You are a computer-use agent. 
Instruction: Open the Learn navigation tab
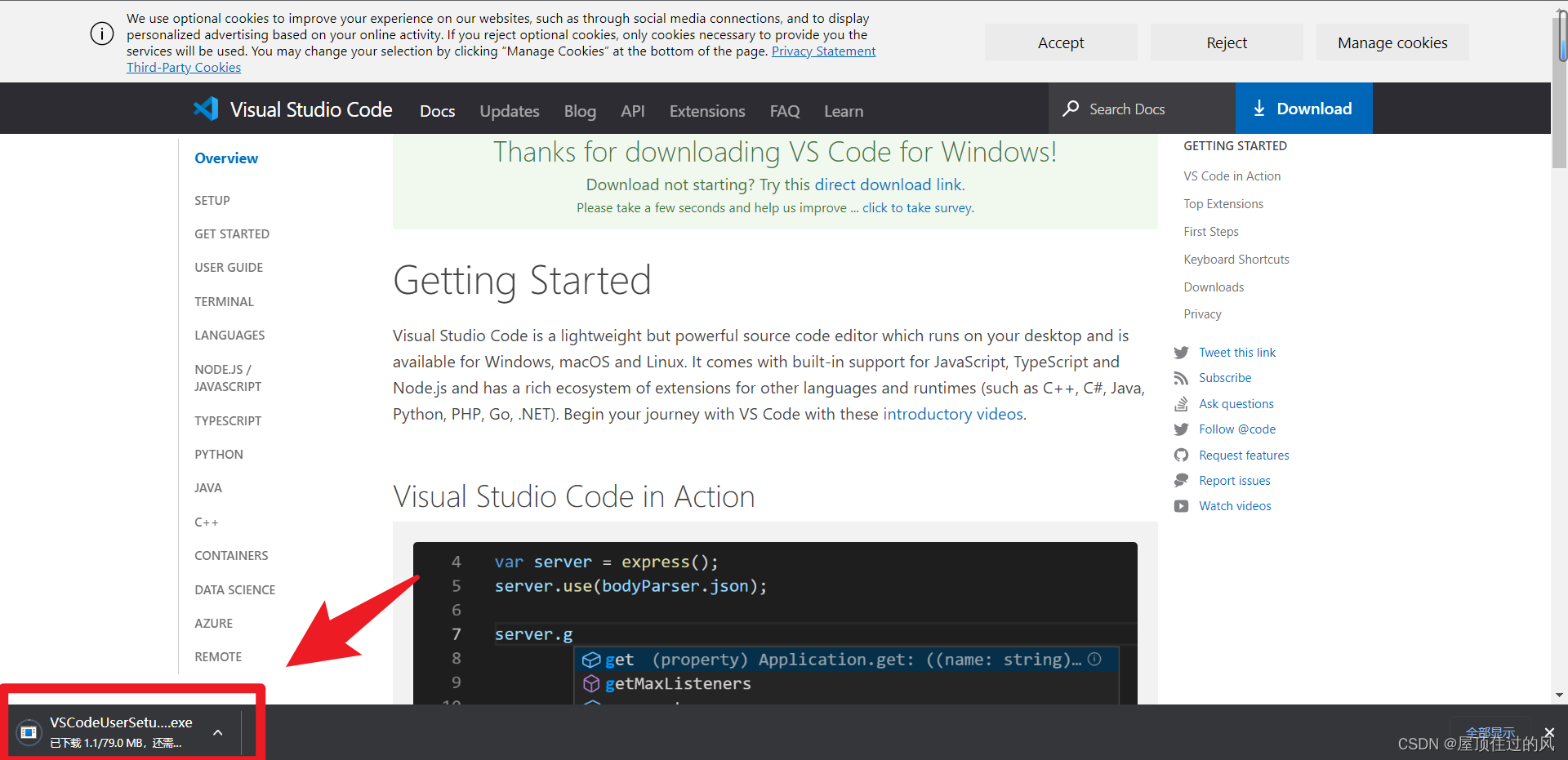pyautogui.click(x=844, y=111)
